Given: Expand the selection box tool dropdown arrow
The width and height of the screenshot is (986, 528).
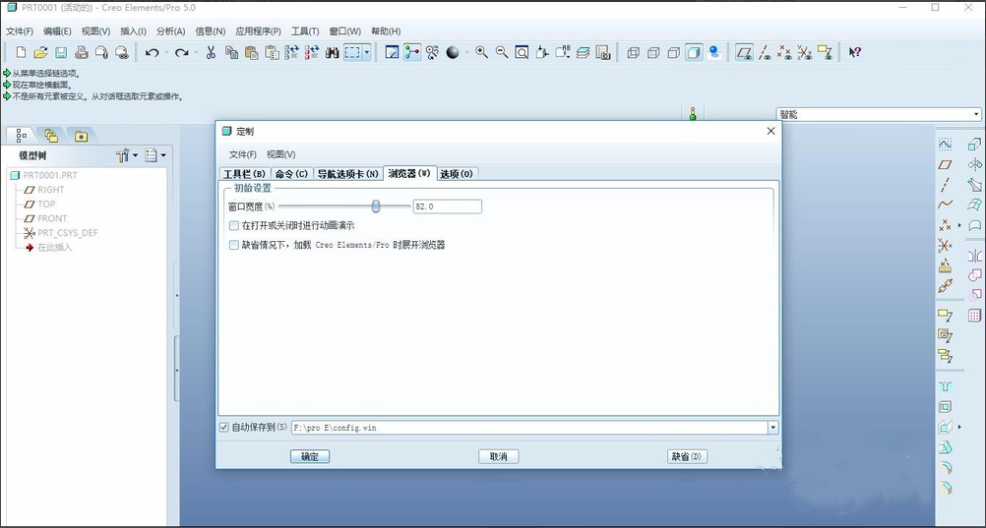Looking at the screenshot, I should pos(367,53).
